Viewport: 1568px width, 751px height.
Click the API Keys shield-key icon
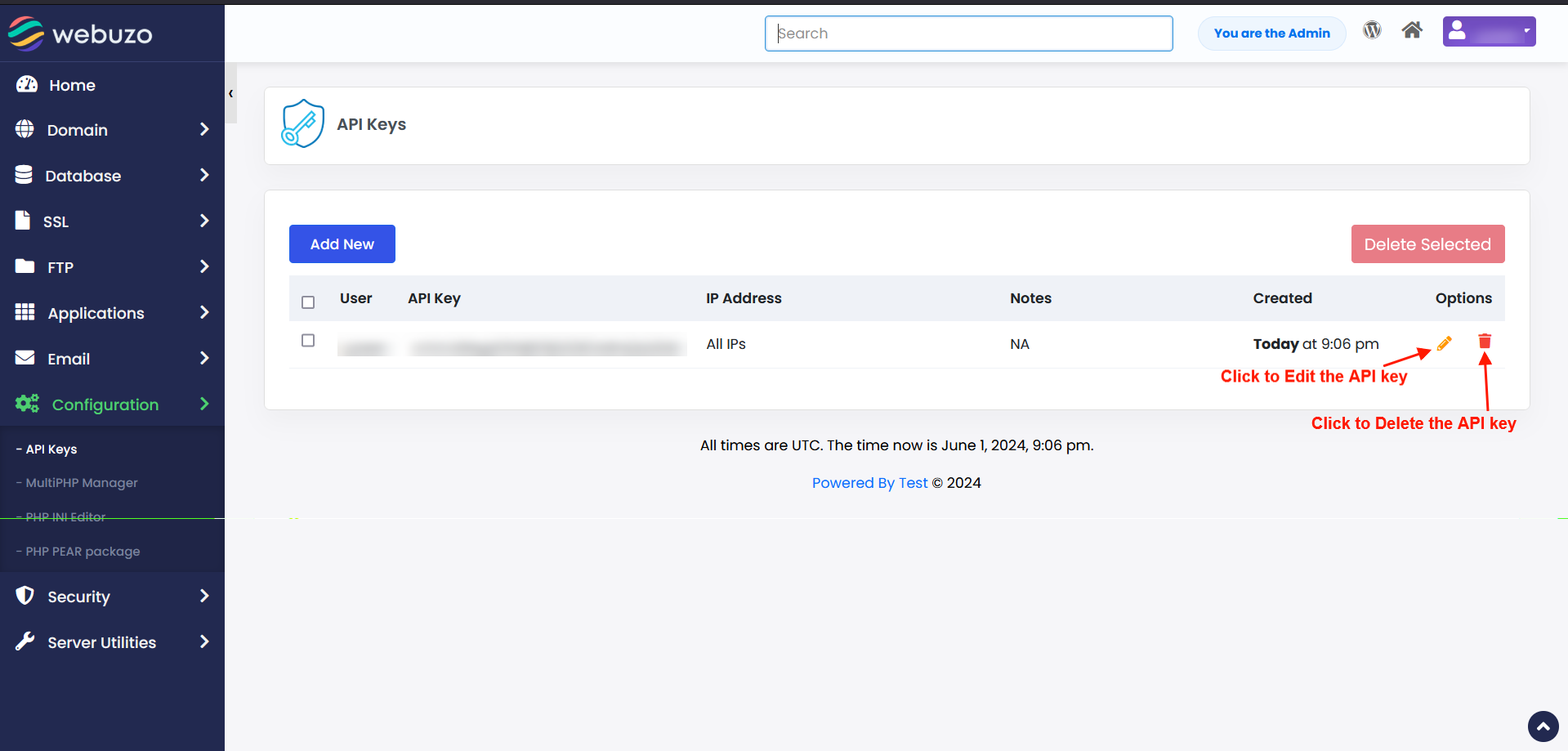[303, 123]
